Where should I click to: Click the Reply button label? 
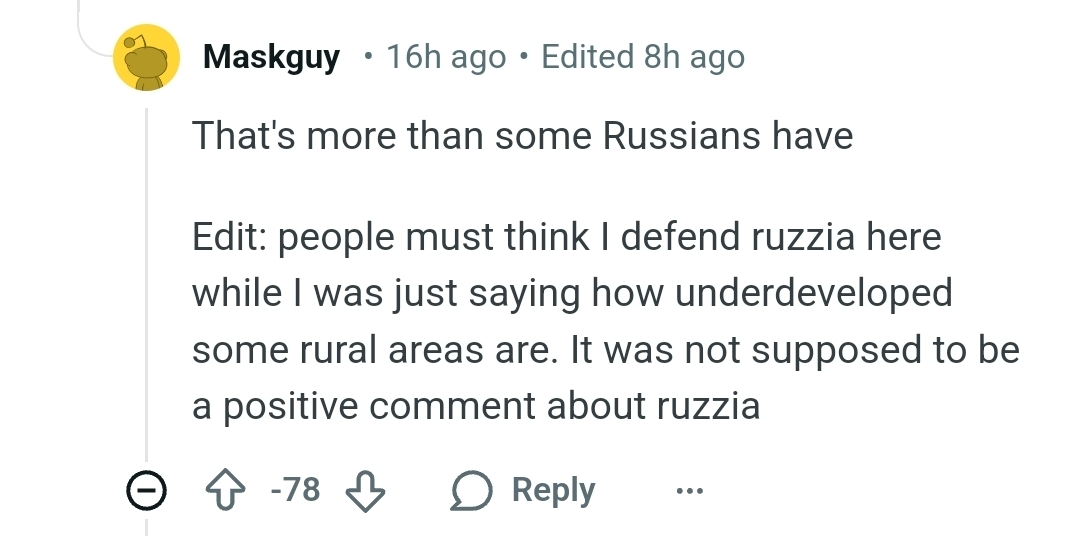(553, 490)
